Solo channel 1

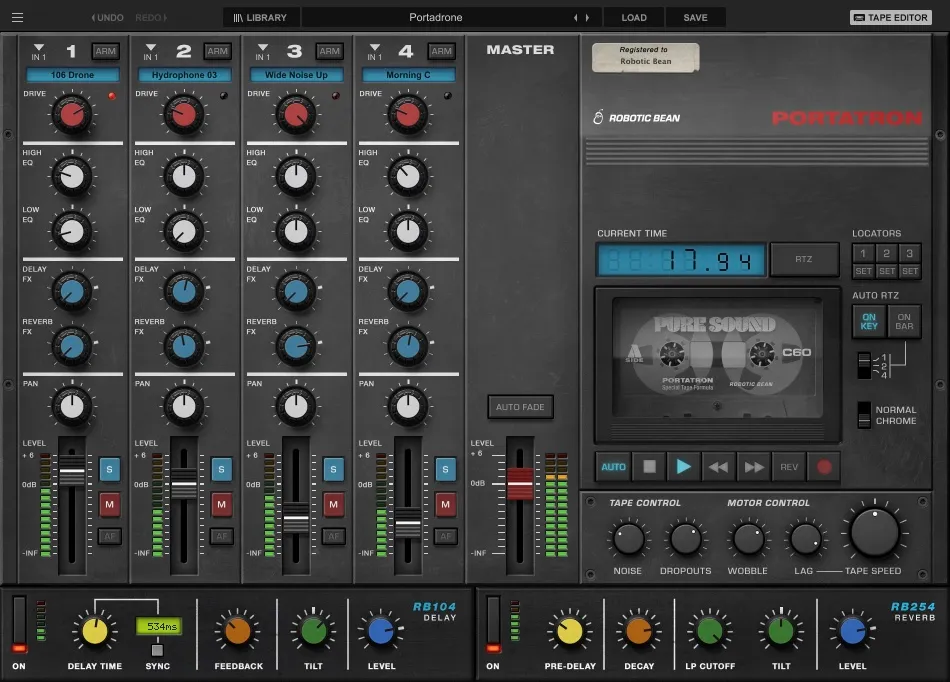[x=110, y=469]
